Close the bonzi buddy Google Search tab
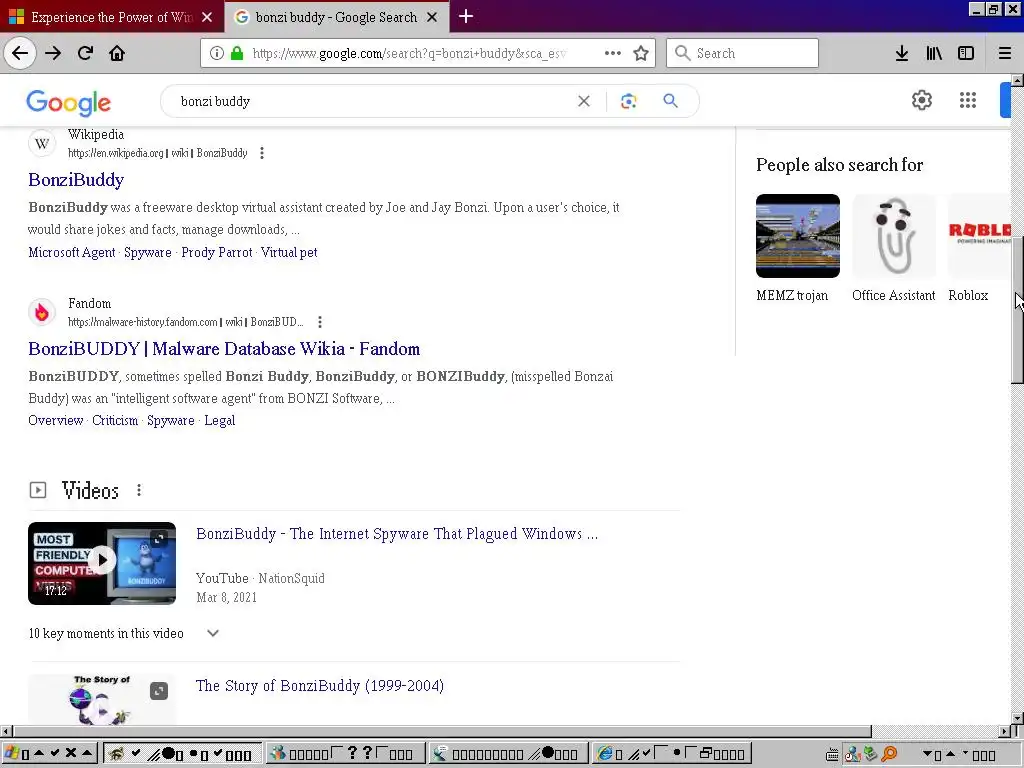This screenshot has height=768, width=1024. click(432, 18)
